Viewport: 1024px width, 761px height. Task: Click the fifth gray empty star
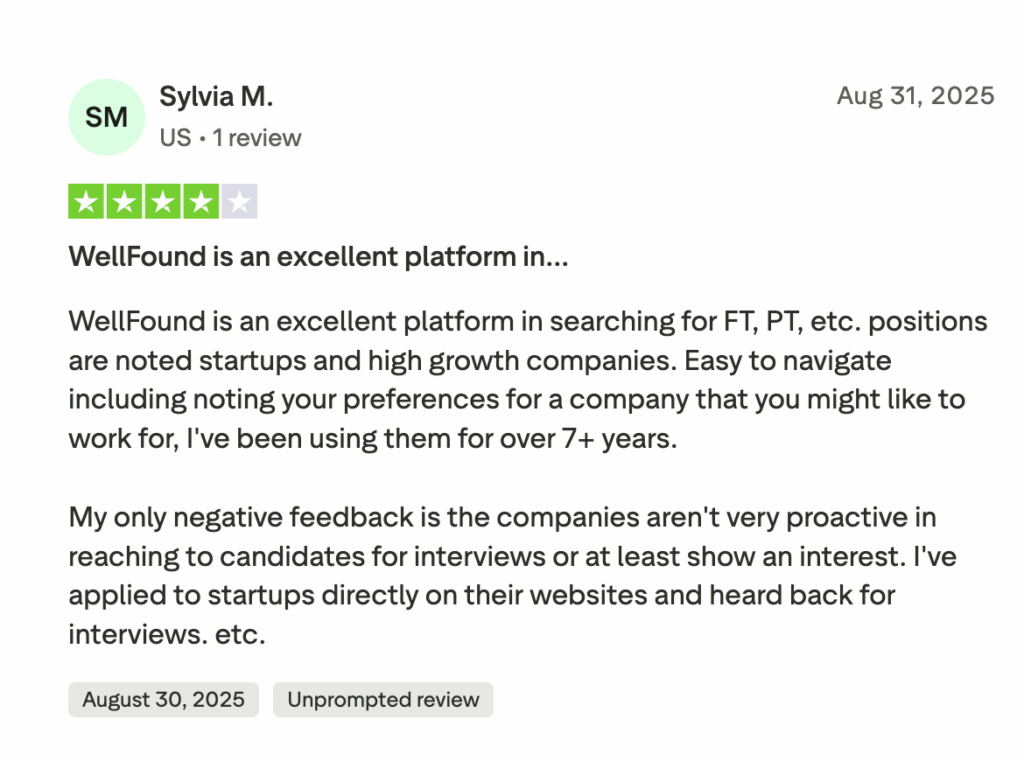tap(239, 202)
